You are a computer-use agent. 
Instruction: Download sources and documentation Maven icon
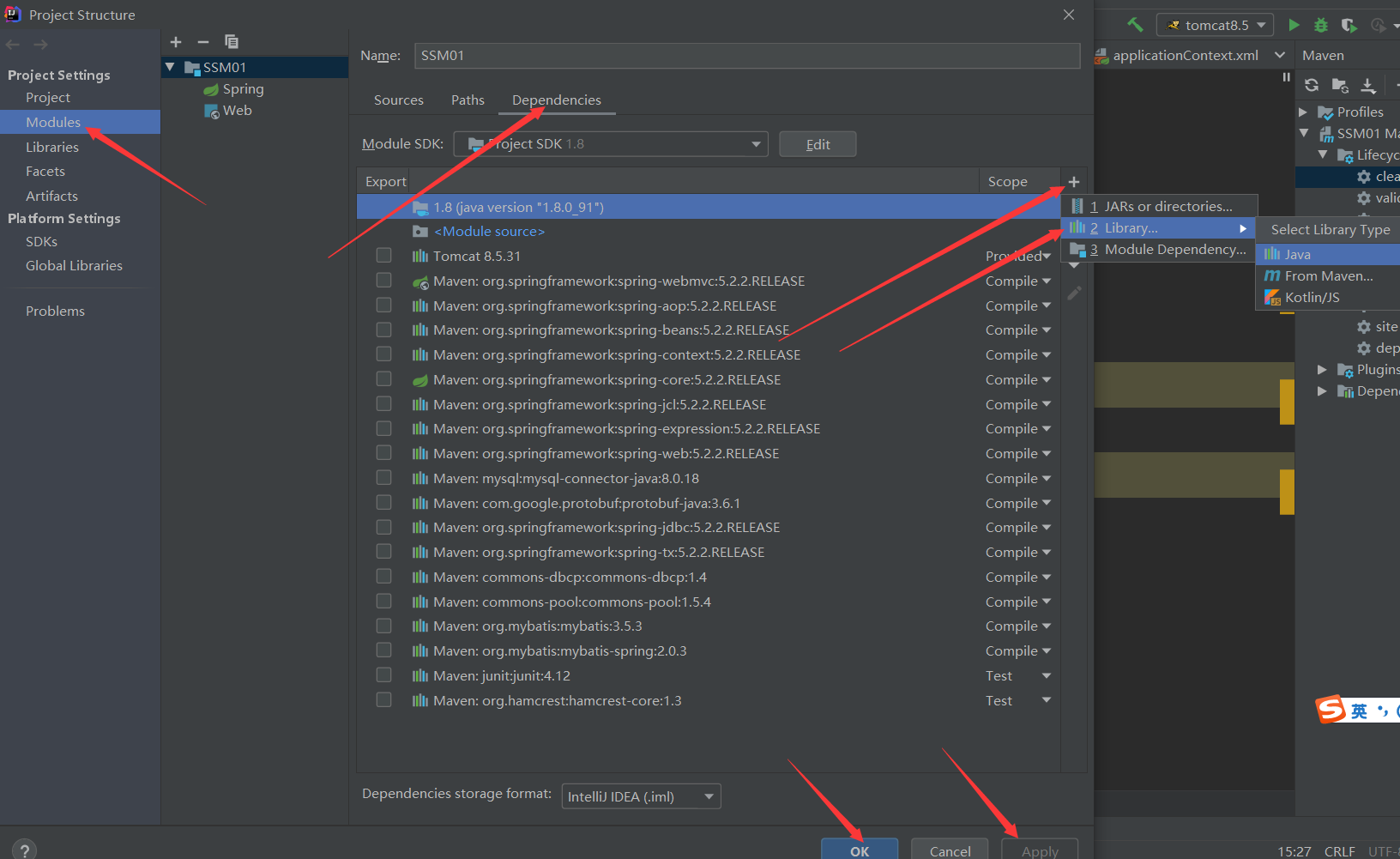(1368, 85)
